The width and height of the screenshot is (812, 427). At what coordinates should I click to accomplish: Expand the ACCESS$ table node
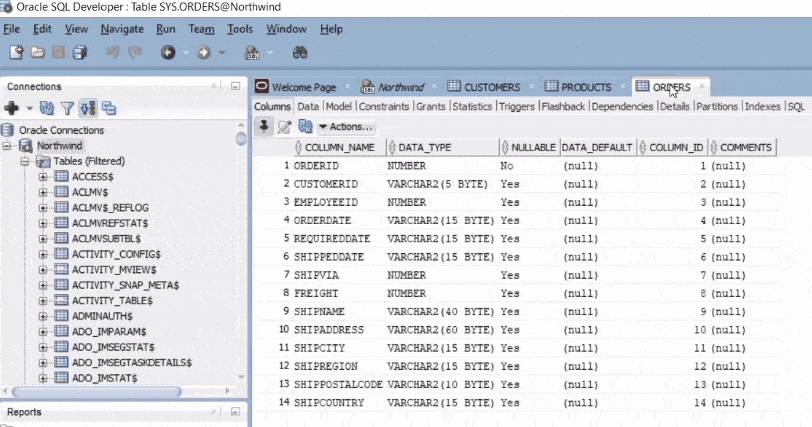click(x=43, y=177)
